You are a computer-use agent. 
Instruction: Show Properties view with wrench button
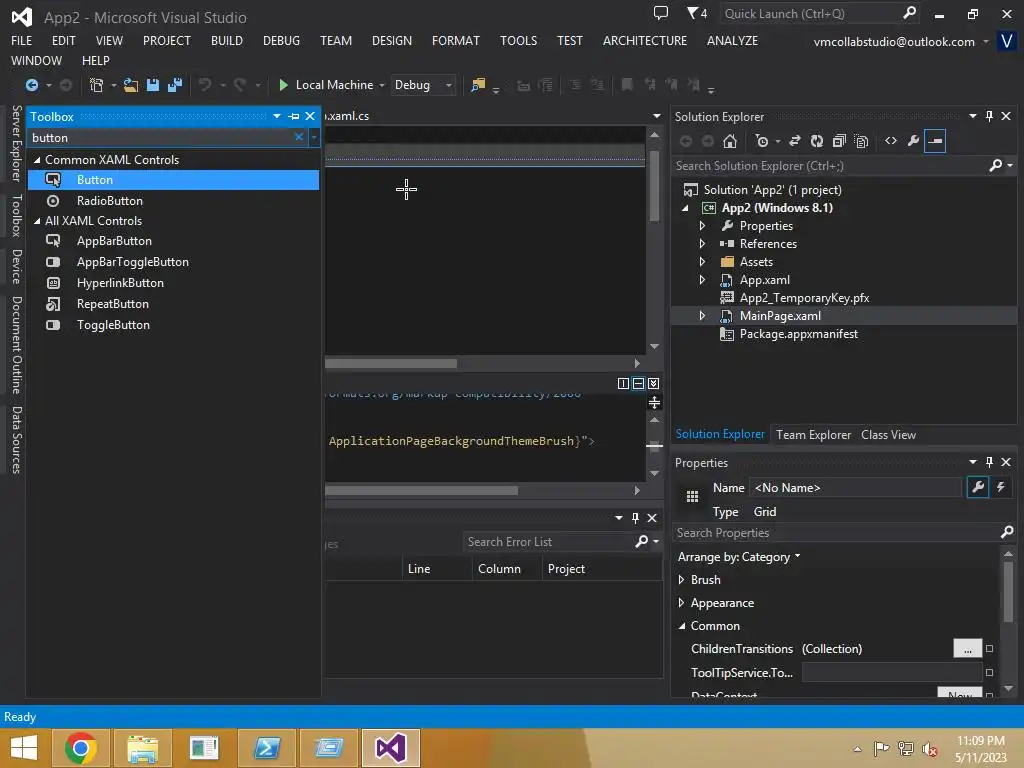(978, 487)
